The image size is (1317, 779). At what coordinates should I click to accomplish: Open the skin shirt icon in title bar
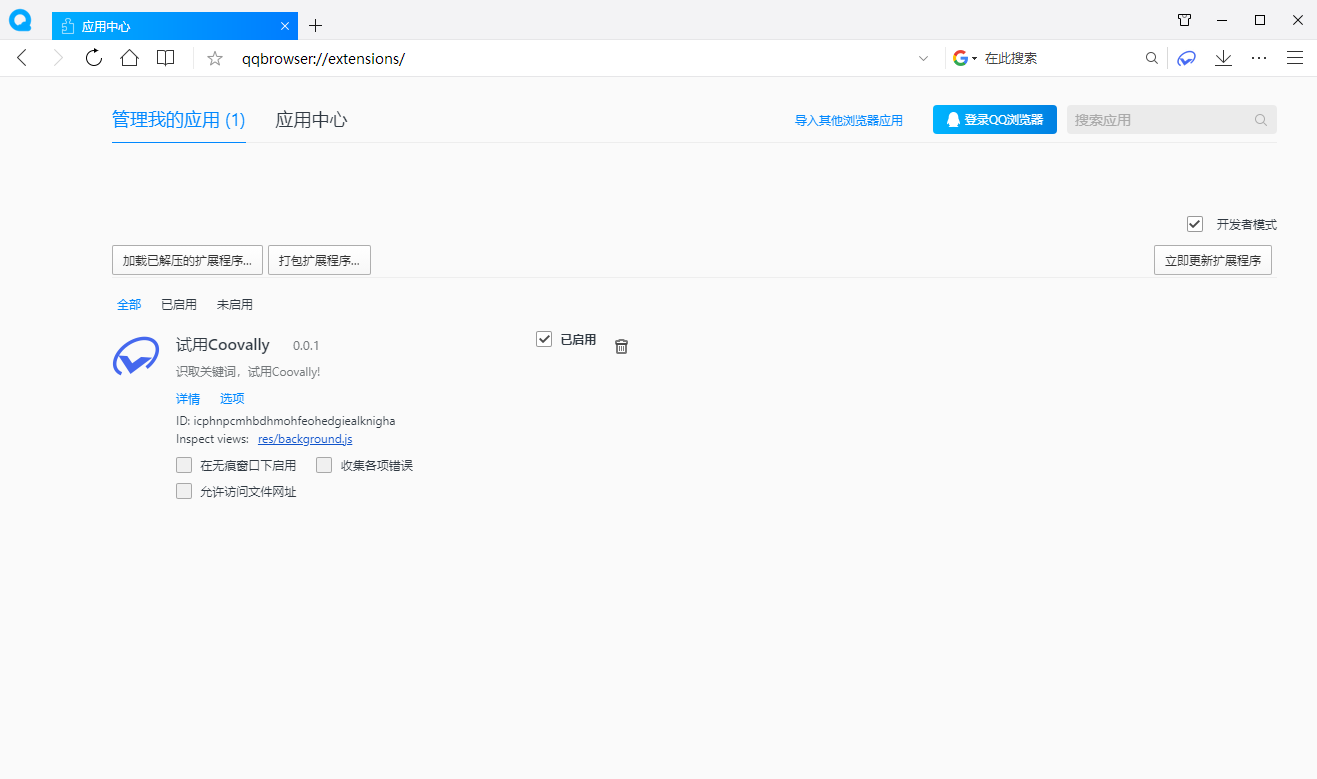click(1184, 20)
